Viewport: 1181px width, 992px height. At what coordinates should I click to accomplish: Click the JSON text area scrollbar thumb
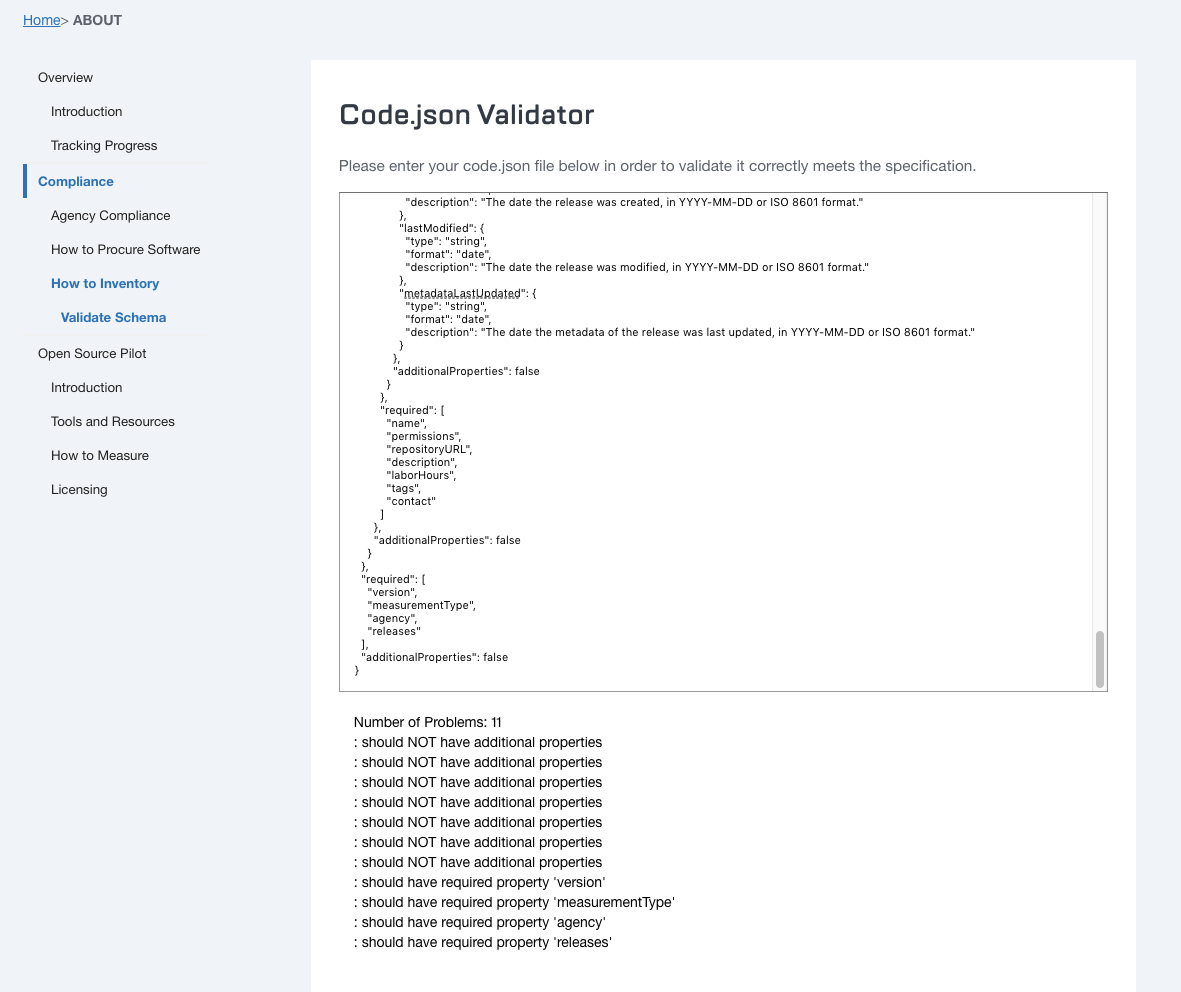tap(1100, 659)
